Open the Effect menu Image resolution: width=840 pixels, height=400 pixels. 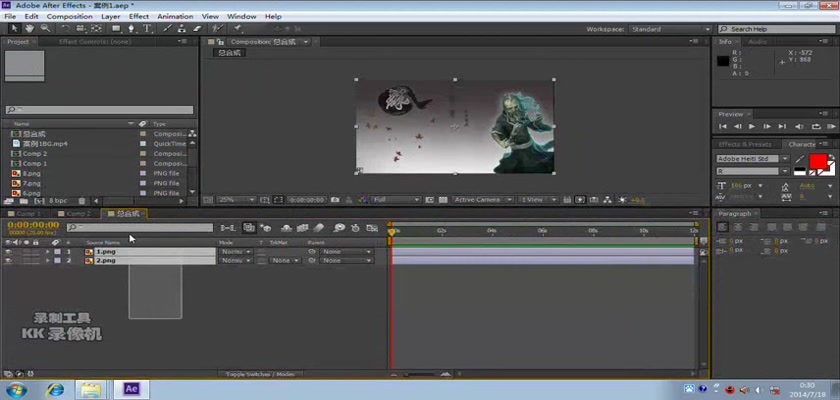tap(139, 17)
